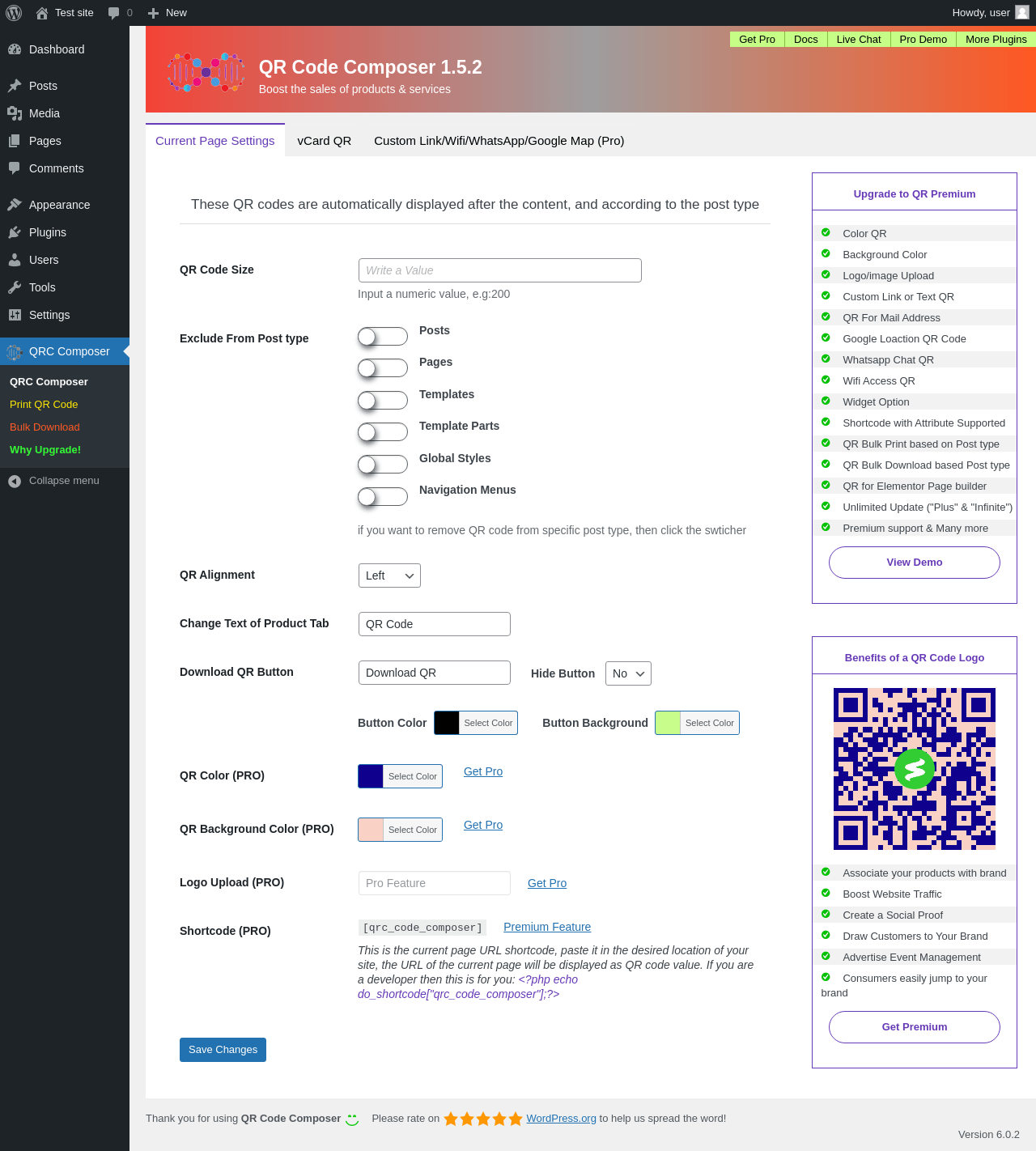Viewport: 1036px width, 1151px height.
Task: Click the Comments icon in sidebar
Action: click(15, 168)
